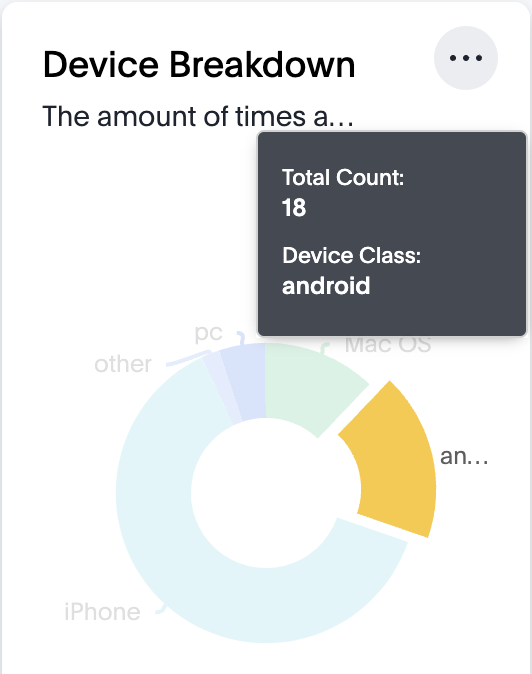532x674 pixels.
Task: Select the thin 'other' slice
Action: tap(221, 389)
